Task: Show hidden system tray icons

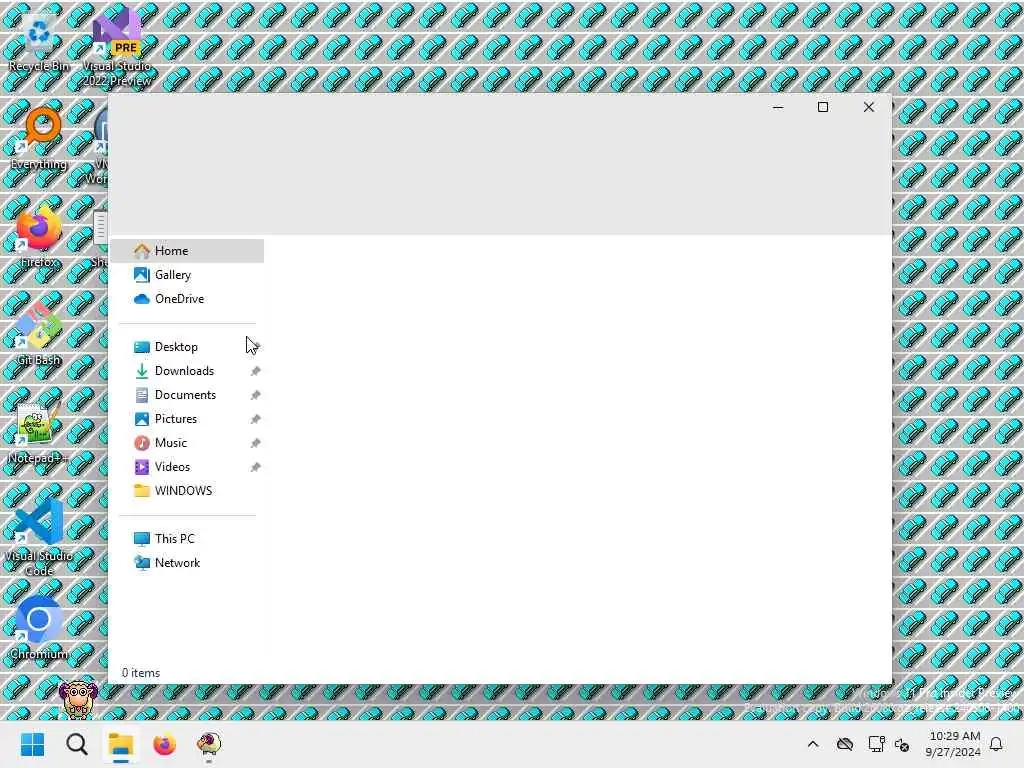Action: (813, 744)
